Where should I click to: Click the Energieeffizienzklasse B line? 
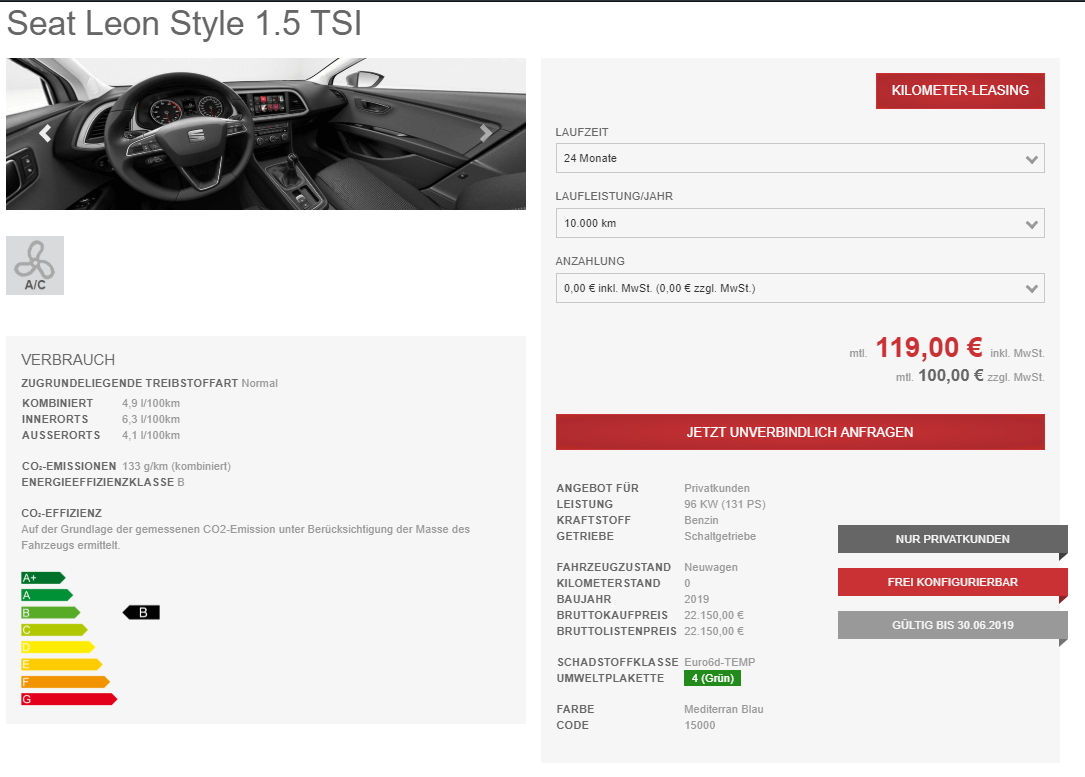(103, 482)
